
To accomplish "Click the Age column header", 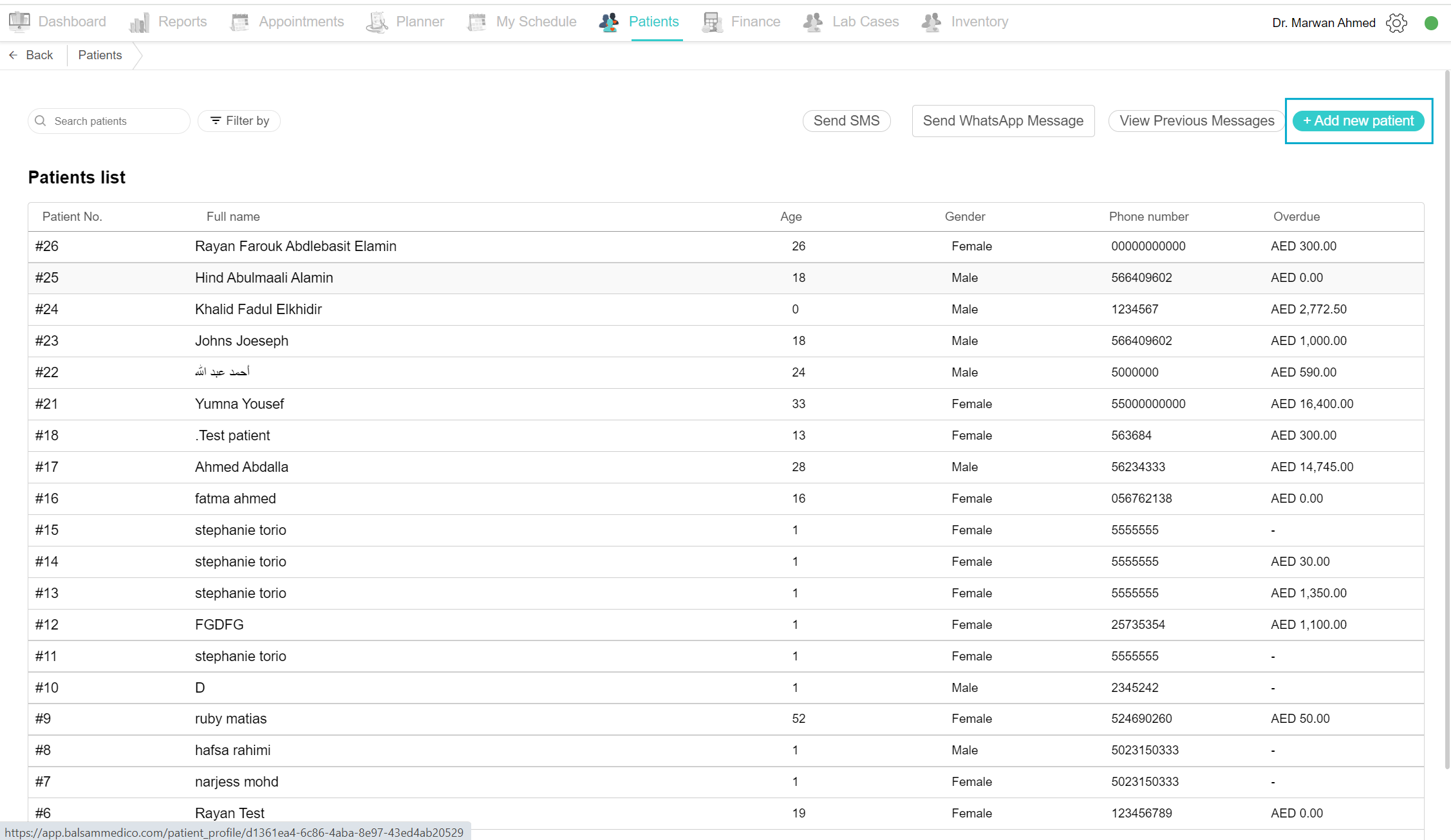I will click(x=791, y=217).
